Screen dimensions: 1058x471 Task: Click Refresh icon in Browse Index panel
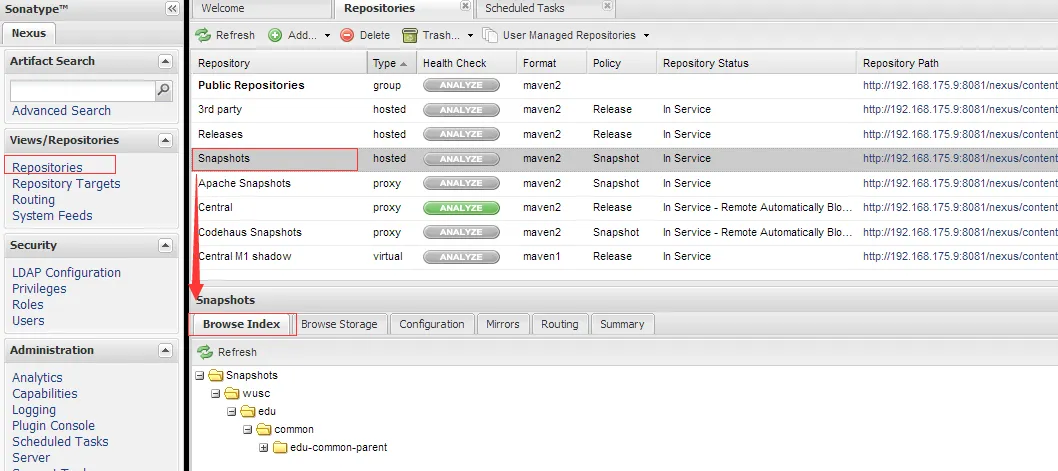[205, 352]
